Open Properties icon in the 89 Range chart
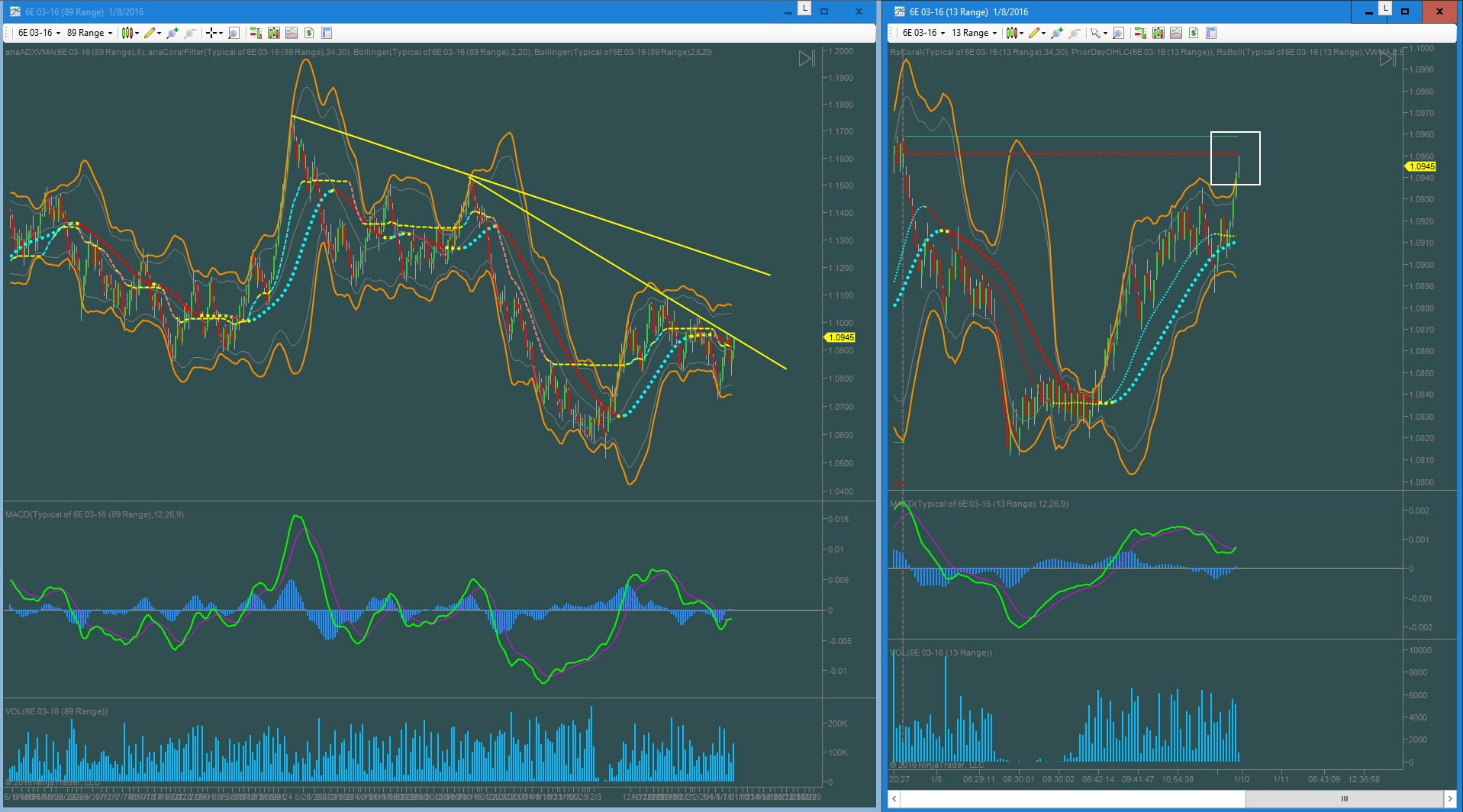 326,33
